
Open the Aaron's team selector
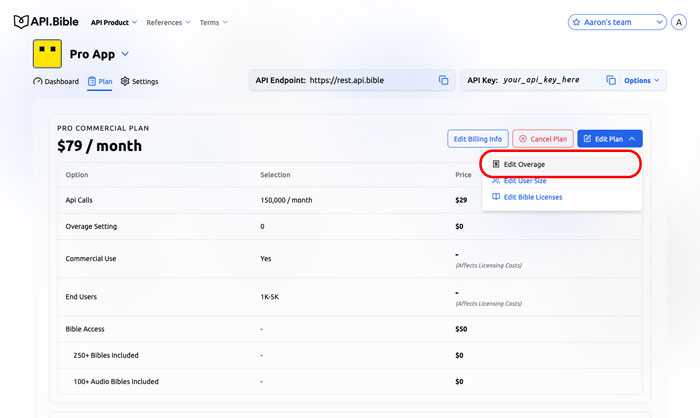click(x=617, y=22)
